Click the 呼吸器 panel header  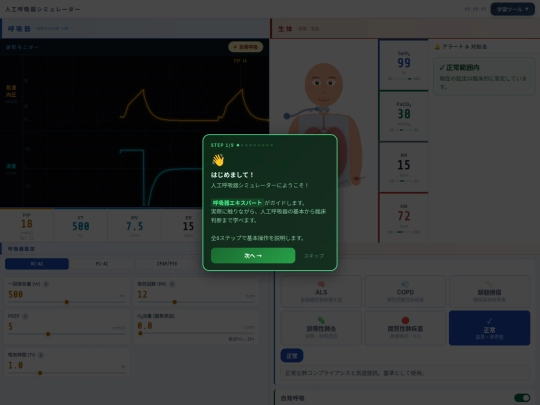tap(135, 28)
